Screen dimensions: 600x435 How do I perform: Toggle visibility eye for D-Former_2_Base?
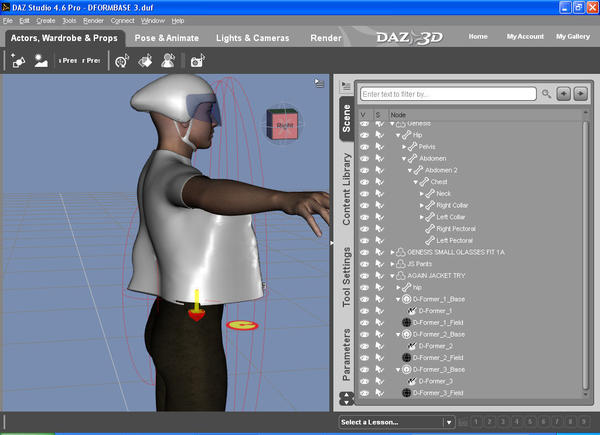364,334
